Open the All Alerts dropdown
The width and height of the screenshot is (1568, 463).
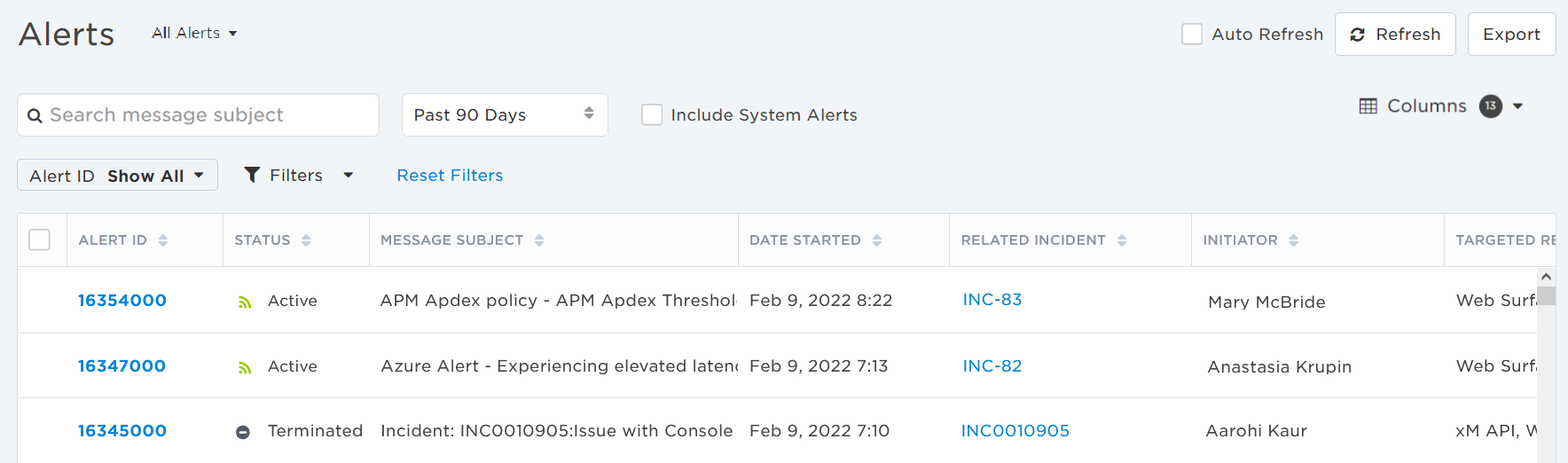(194, 33)
